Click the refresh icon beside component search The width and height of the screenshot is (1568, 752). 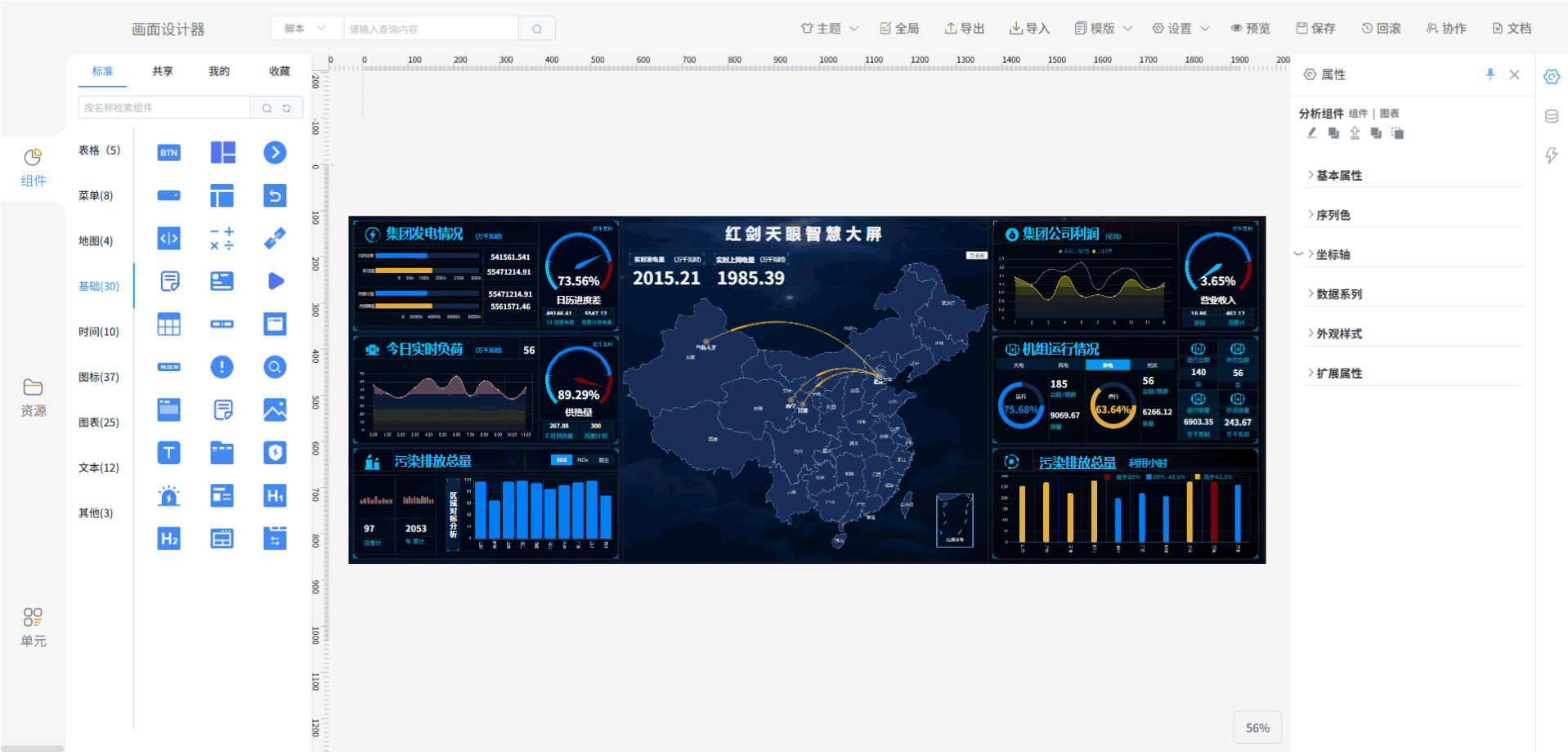[287, 108]
